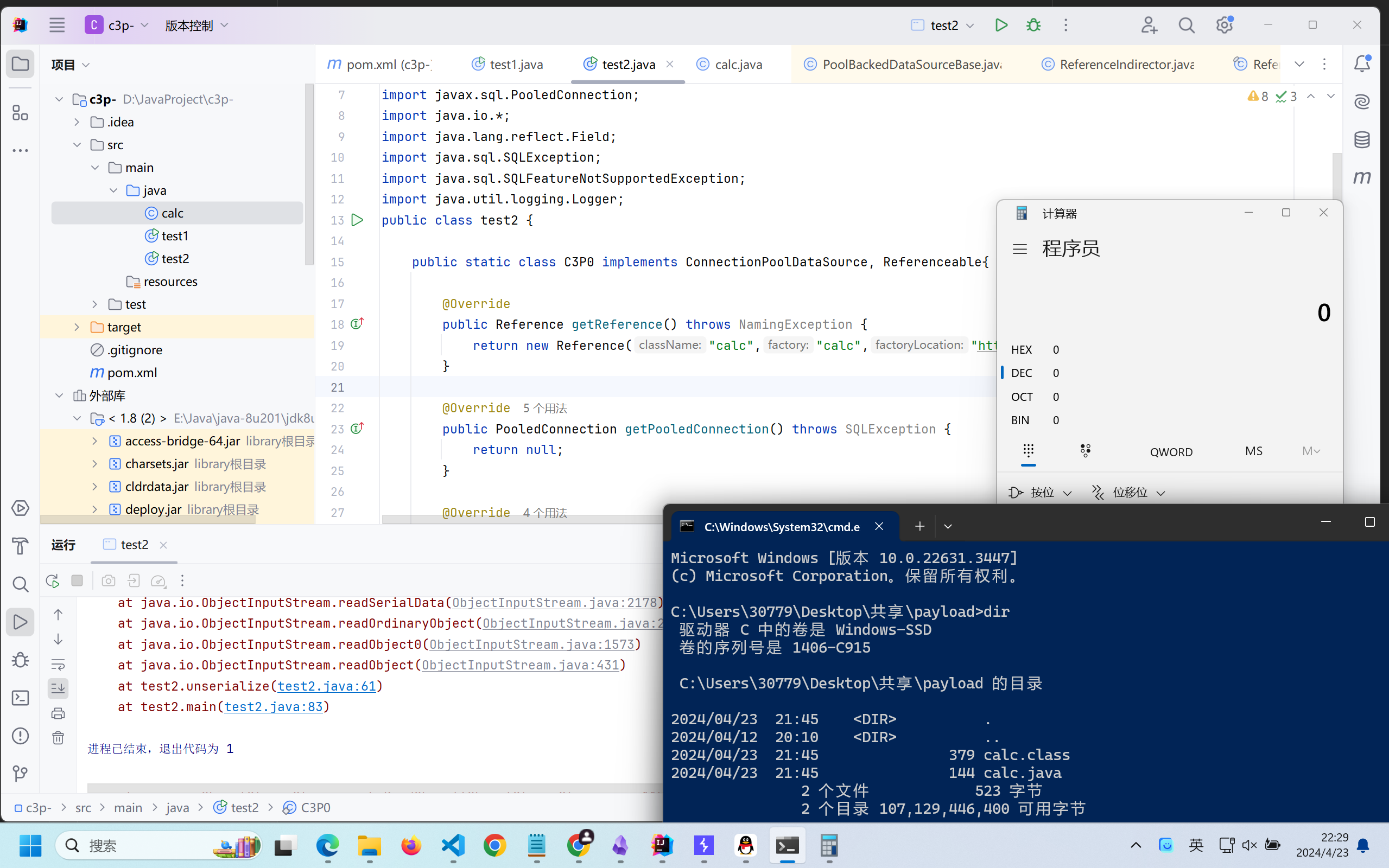
Task: Open test2.java:83 link in stack trace
Action: click(x=274, y=706)
